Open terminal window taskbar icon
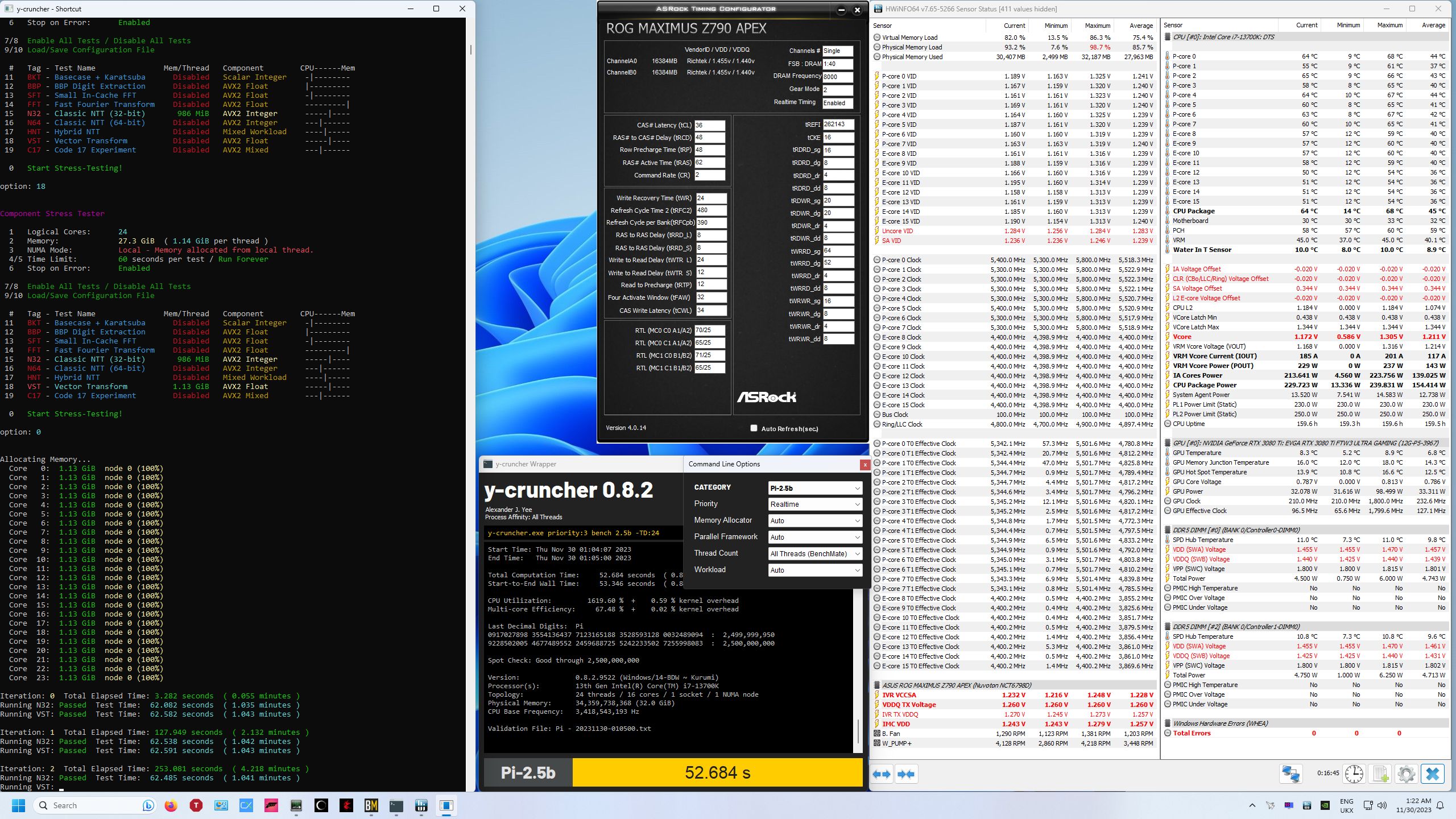The image size is (1456, 819). click(x=396, y=805)
